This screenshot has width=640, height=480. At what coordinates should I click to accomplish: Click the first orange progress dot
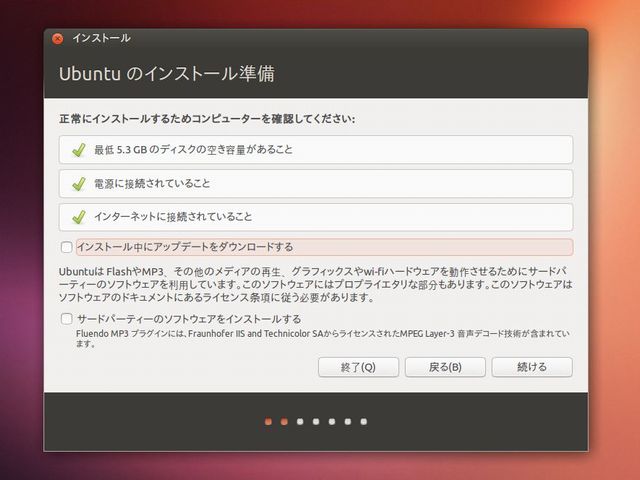pyautogui.click(x=268, y=422)
